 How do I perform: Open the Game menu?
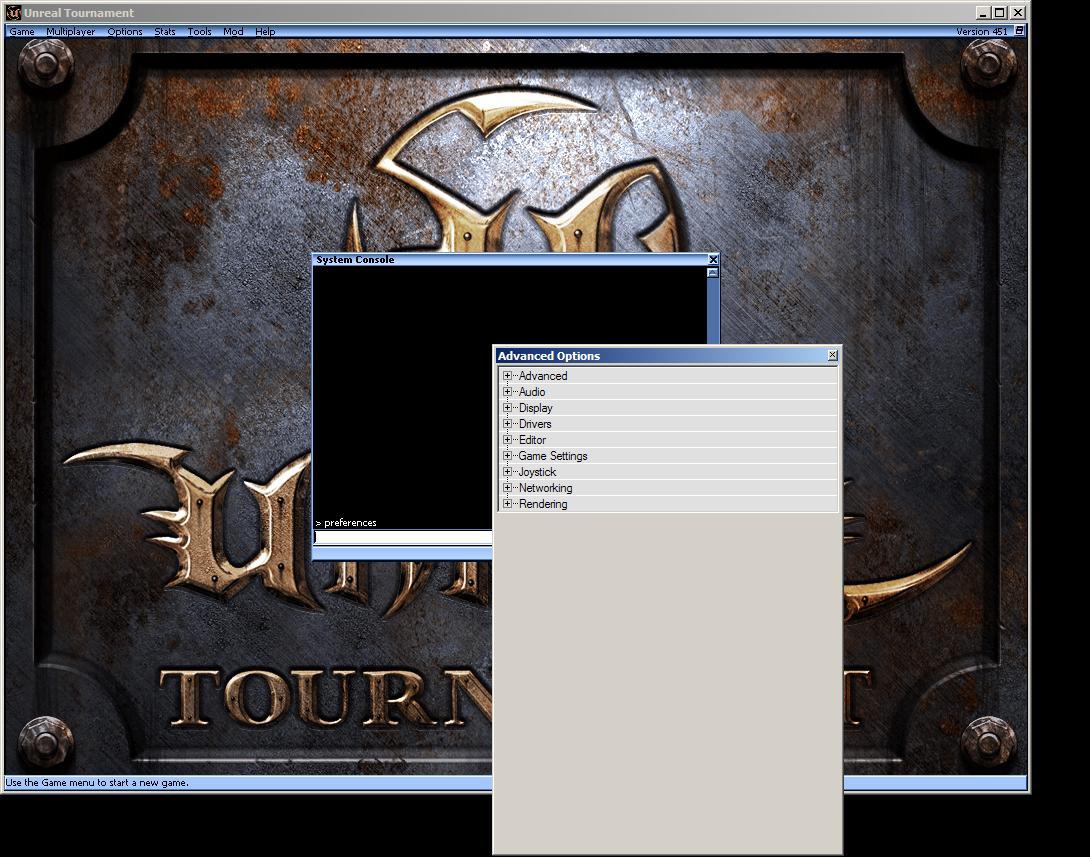tap(22, 31)
